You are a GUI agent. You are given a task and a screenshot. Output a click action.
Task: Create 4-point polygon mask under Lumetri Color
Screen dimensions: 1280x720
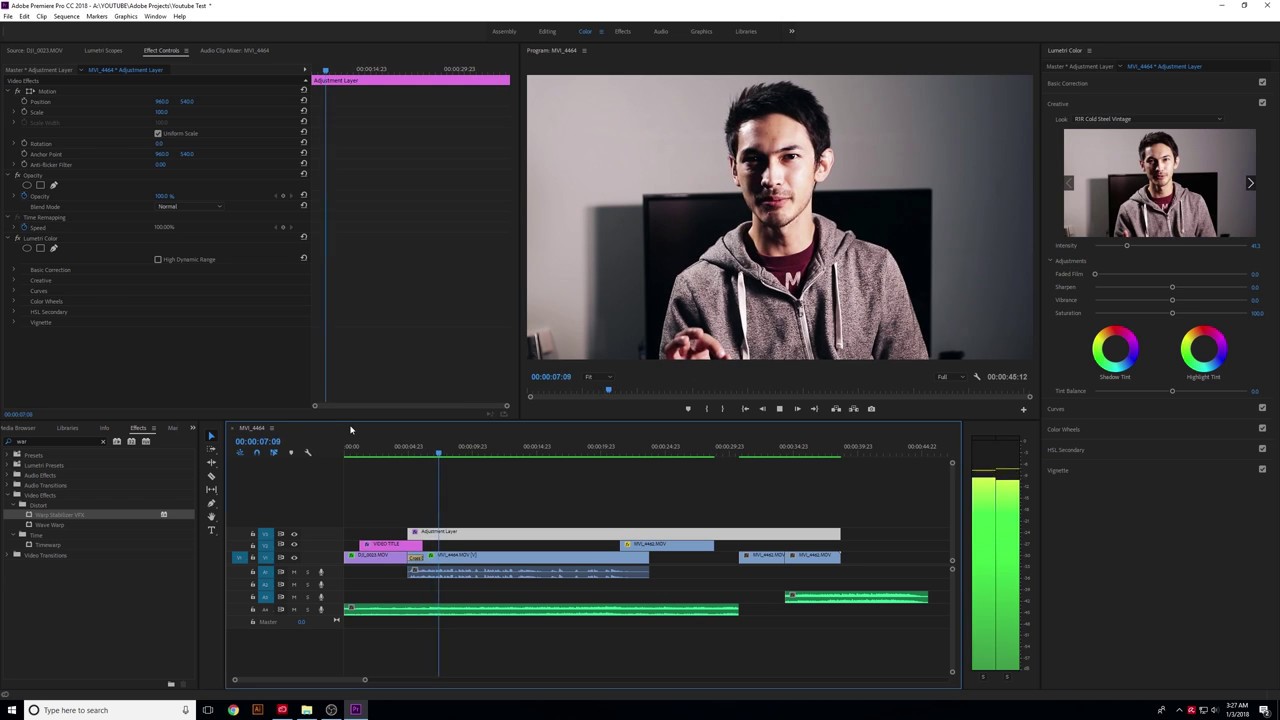tap(40, 248)
